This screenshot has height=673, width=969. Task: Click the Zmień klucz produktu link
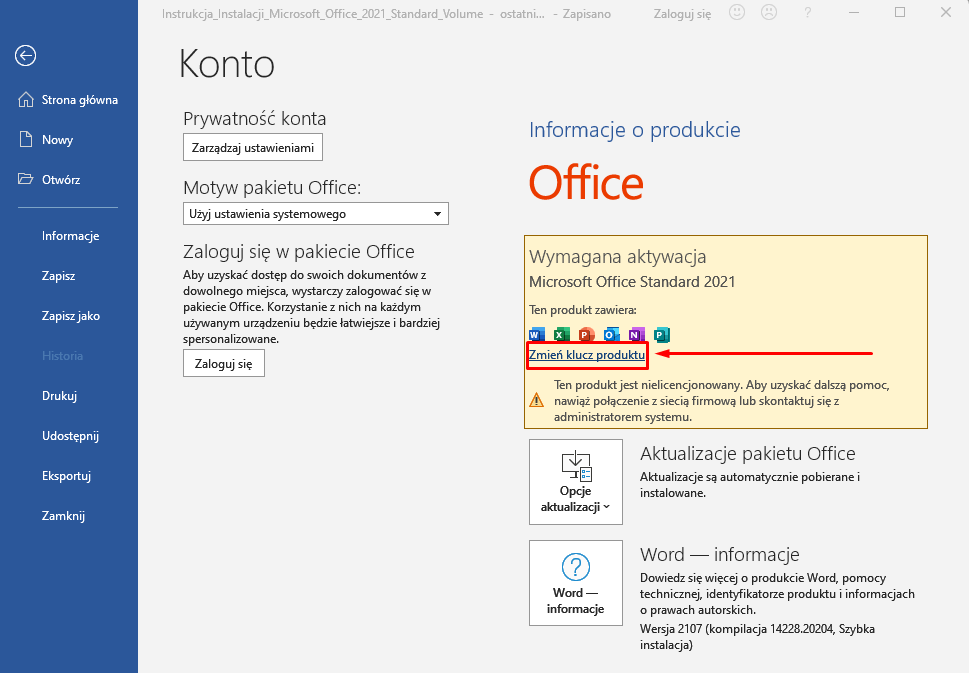(x=587, y=355)
